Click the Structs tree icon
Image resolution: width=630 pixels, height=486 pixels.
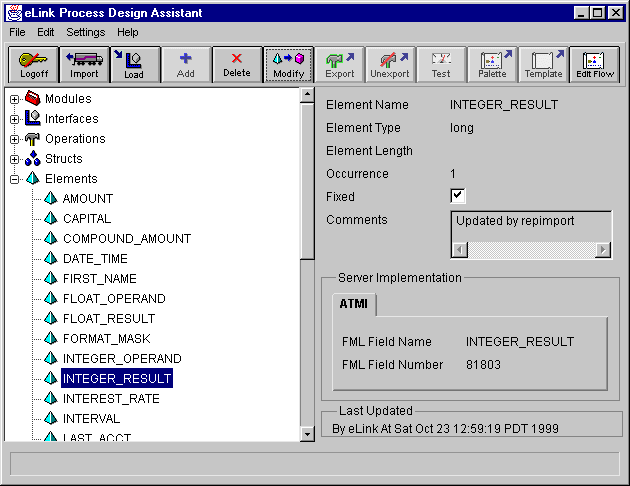pos(33,158)
